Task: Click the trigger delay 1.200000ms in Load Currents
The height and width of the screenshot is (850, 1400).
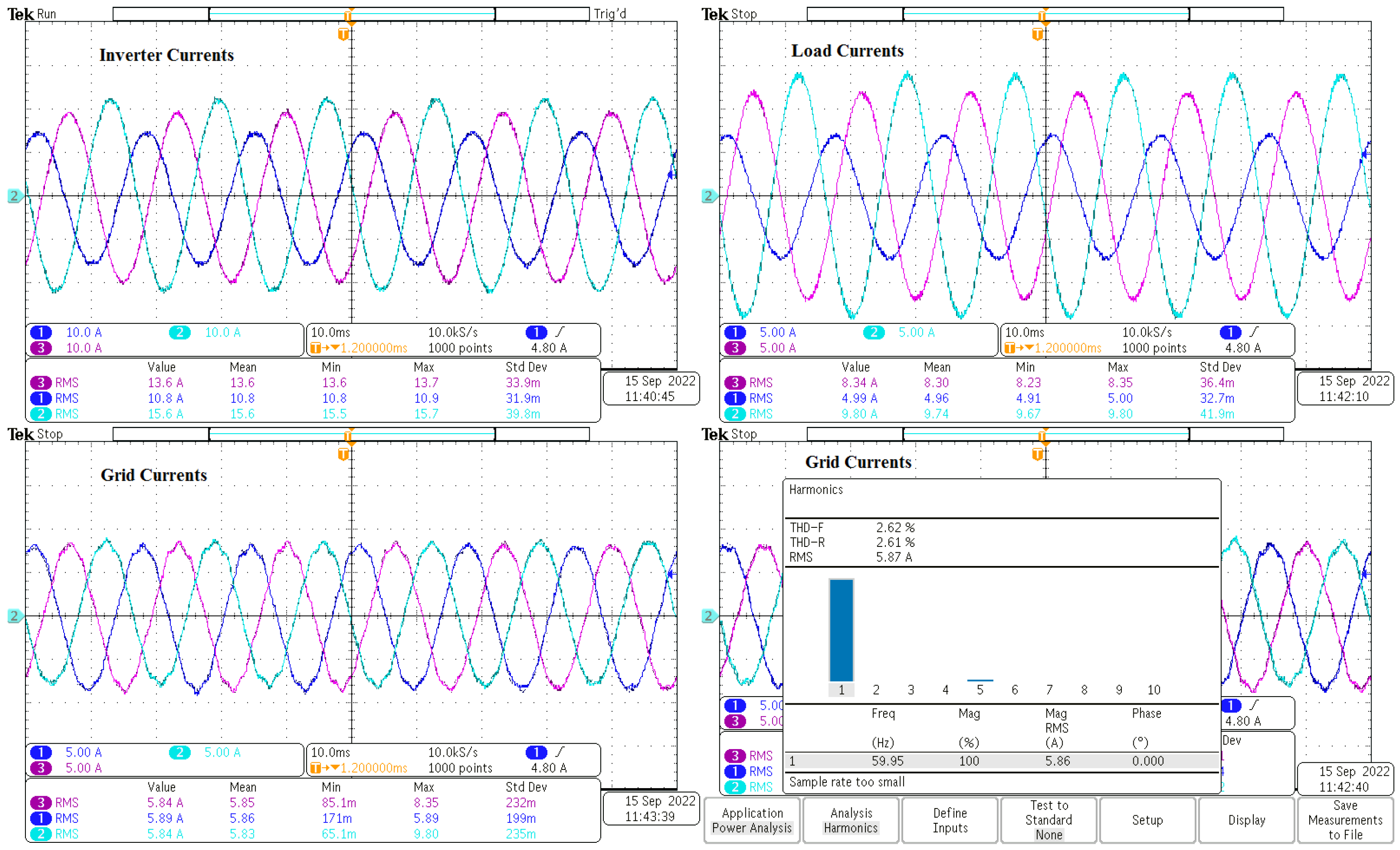Action: click(1053, 348)
